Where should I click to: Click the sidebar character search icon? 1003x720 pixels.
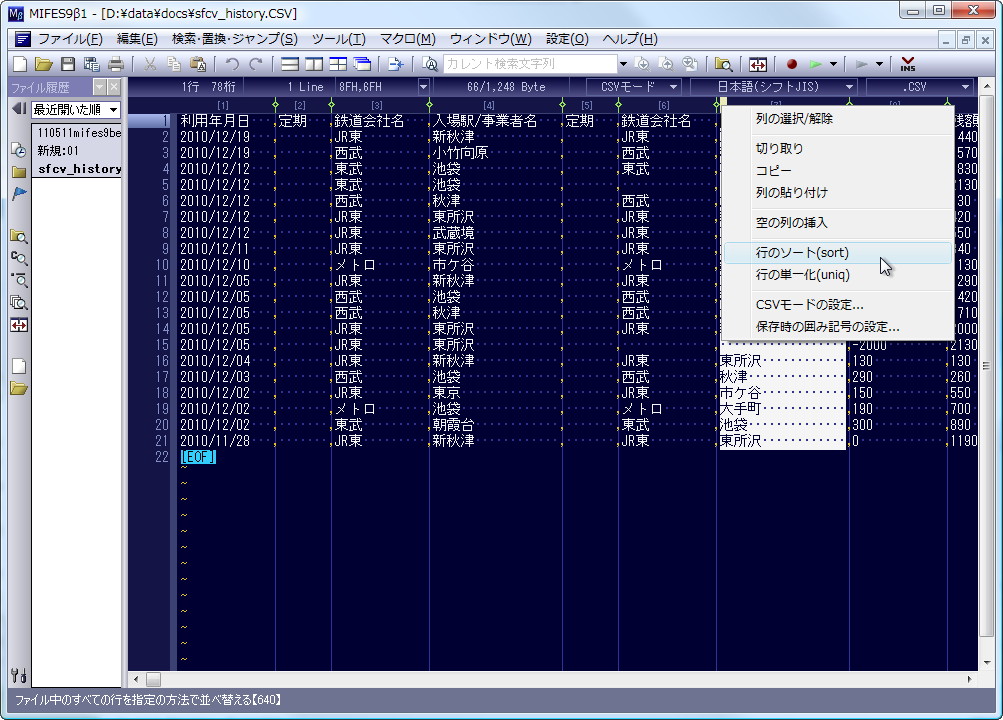coord(19,258)
